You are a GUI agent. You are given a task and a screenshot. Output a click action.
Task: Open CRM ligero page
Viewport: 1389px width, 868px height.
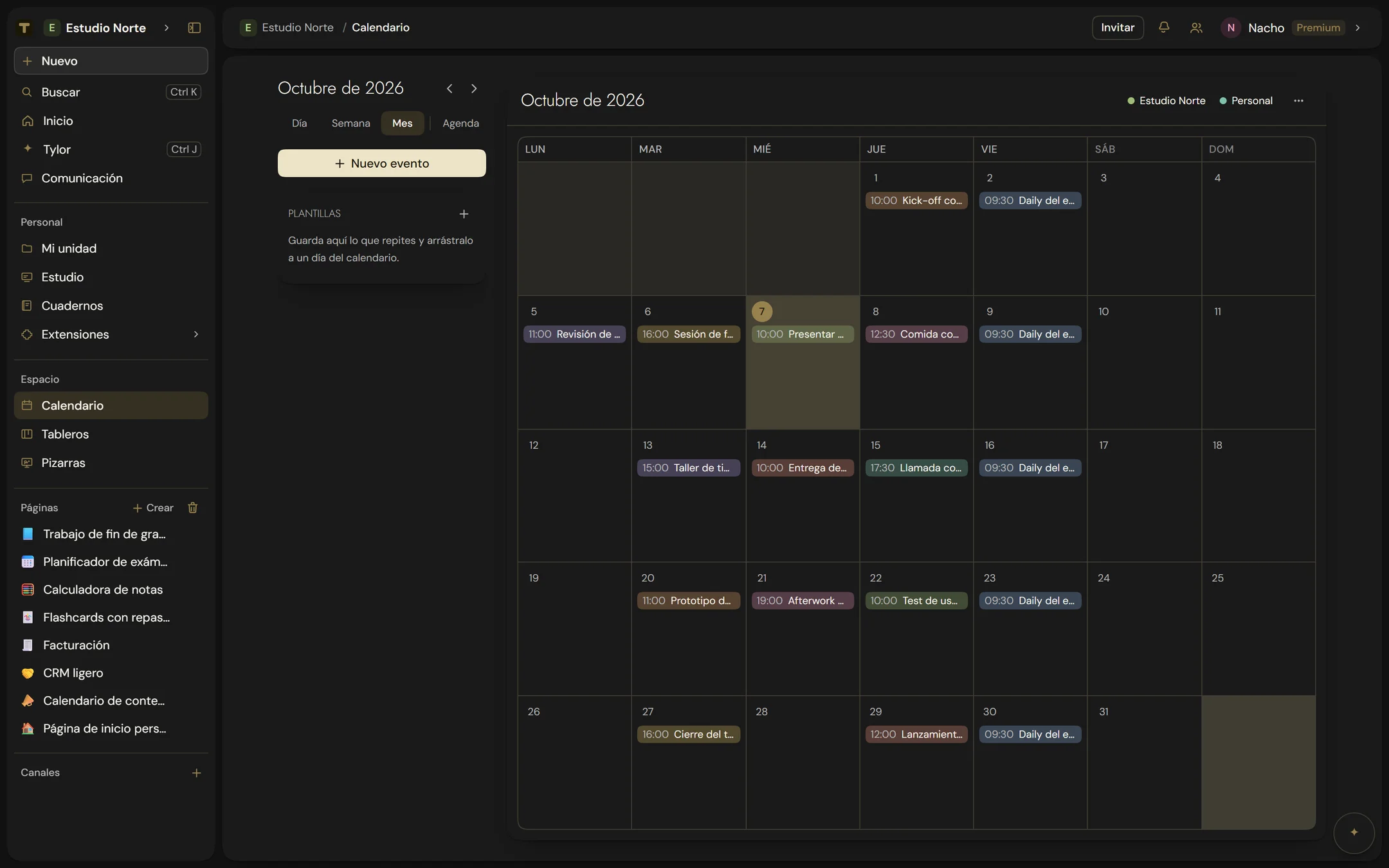click(111, 673)
